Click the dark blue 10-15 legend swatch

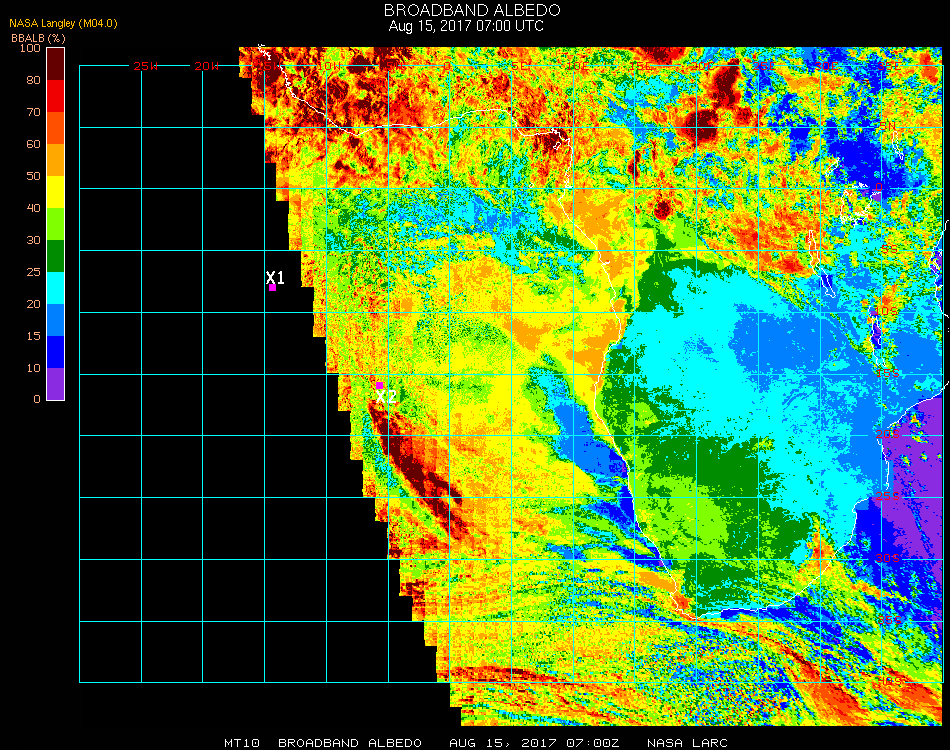(x=56, y=352)
